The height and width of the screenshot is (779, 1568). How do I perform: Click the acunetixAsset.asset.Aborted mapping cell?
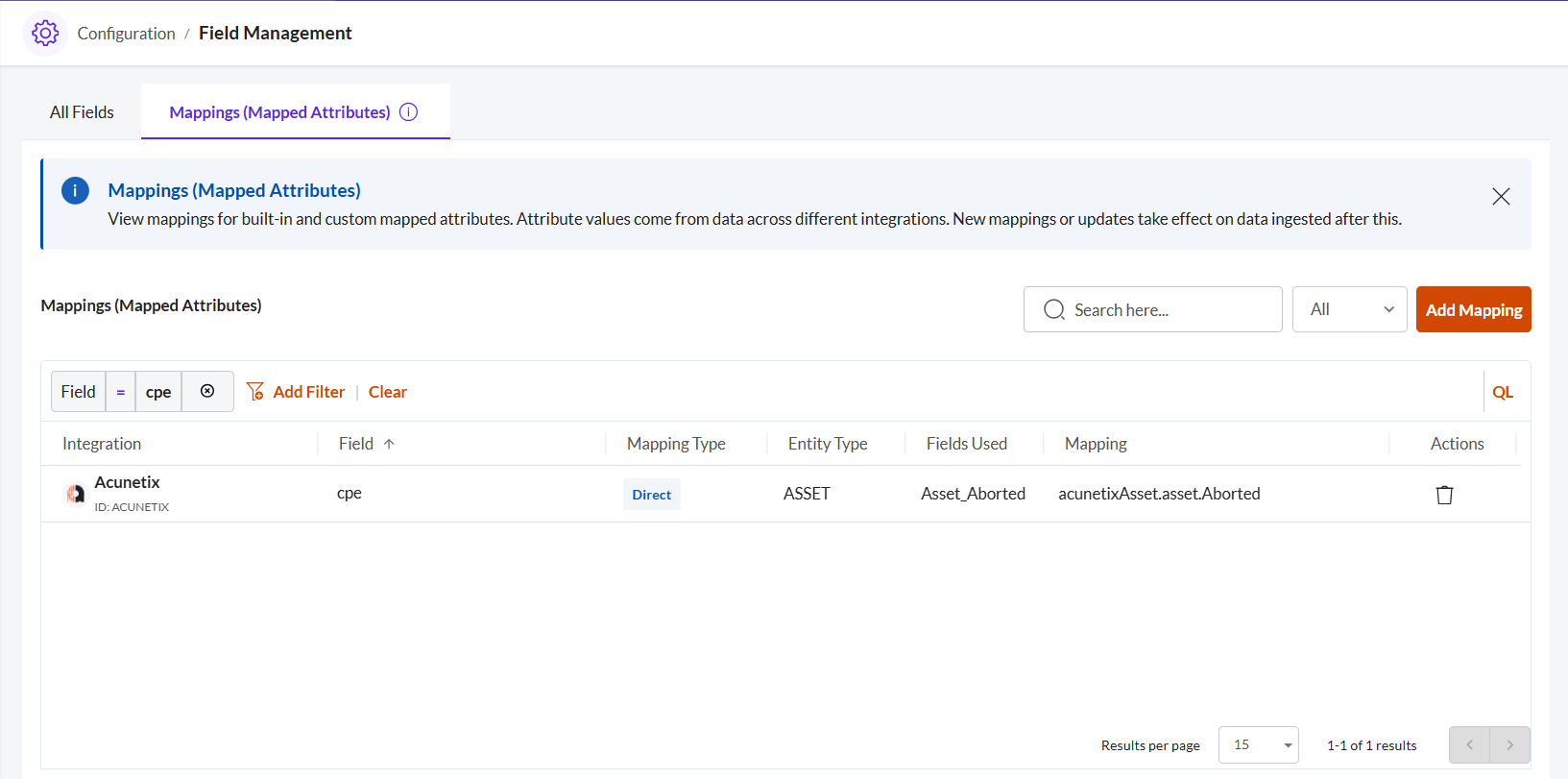pyautogui.click(x=1159, y=494)
